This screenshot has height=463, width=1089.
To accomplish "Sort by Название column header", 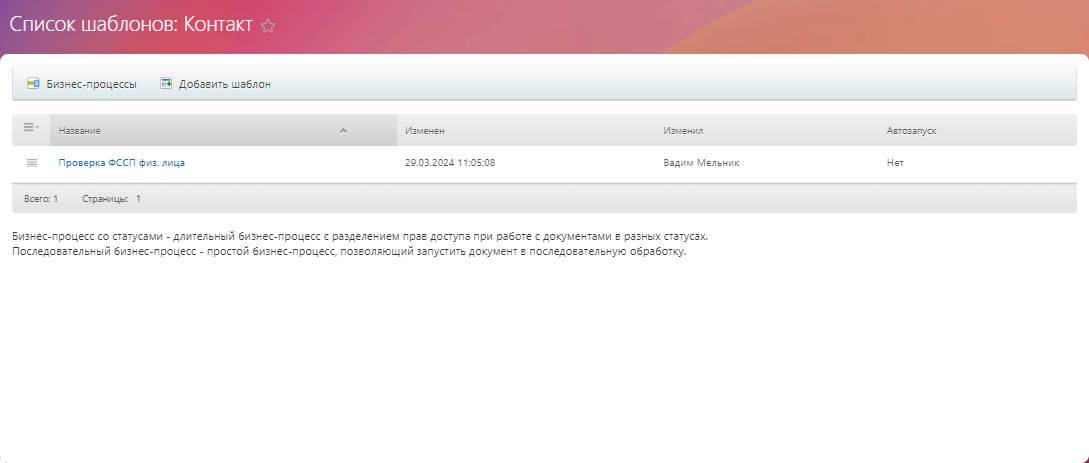I will coord(80,131).
